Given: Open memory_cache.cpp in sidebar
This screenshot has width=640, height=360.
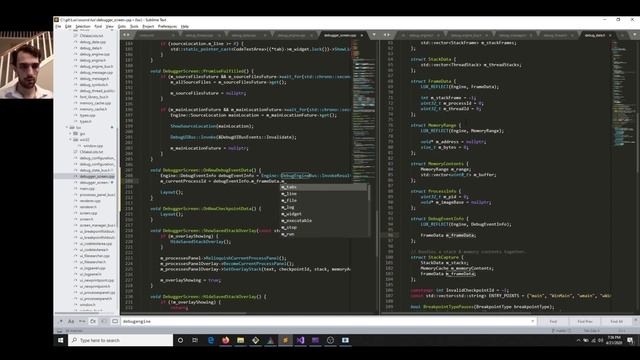Looking at the screenshot, I should 95,103.
